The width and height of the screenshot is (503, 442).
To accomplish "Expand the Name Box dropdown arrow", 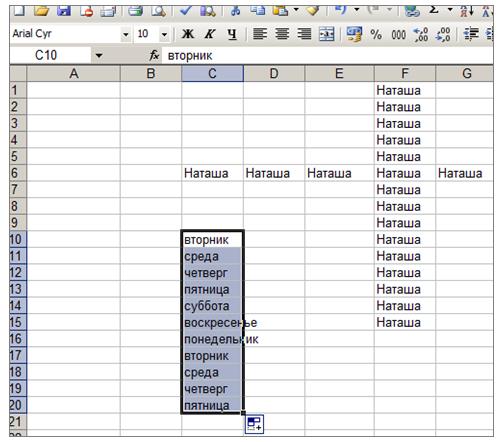I will 99,55.
